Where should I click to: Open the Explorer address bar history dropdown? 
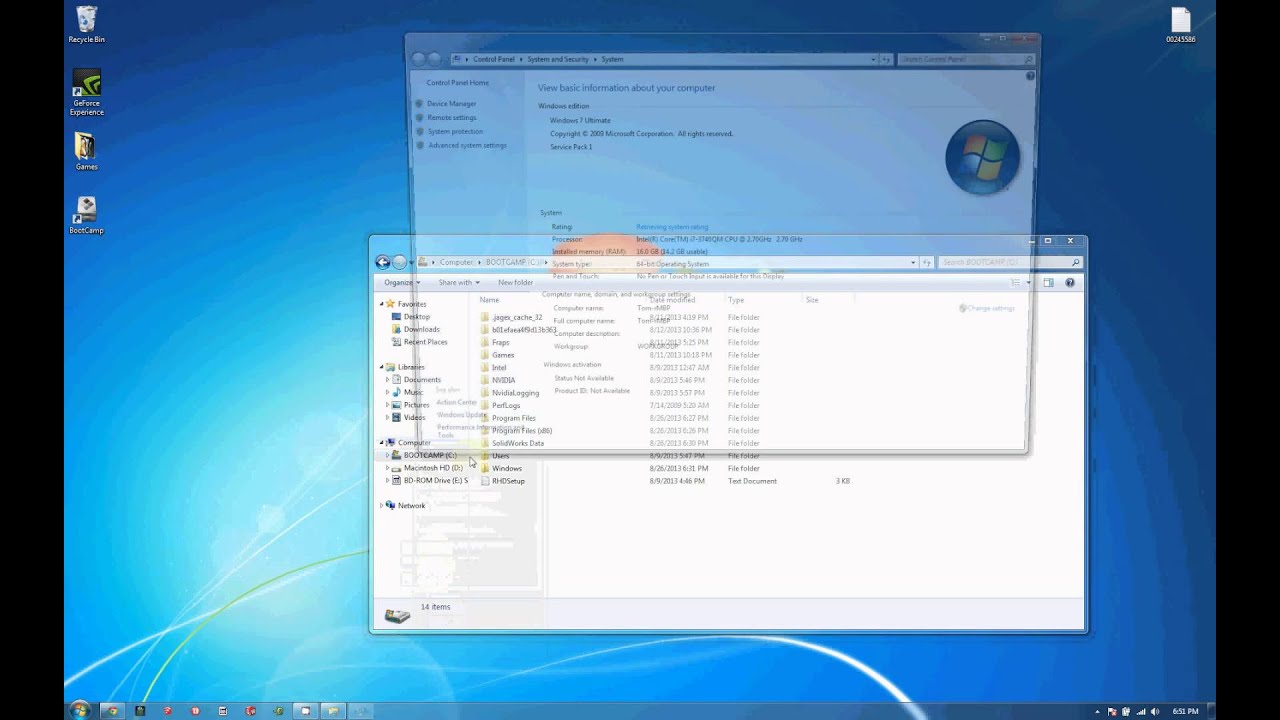[913, 263]
